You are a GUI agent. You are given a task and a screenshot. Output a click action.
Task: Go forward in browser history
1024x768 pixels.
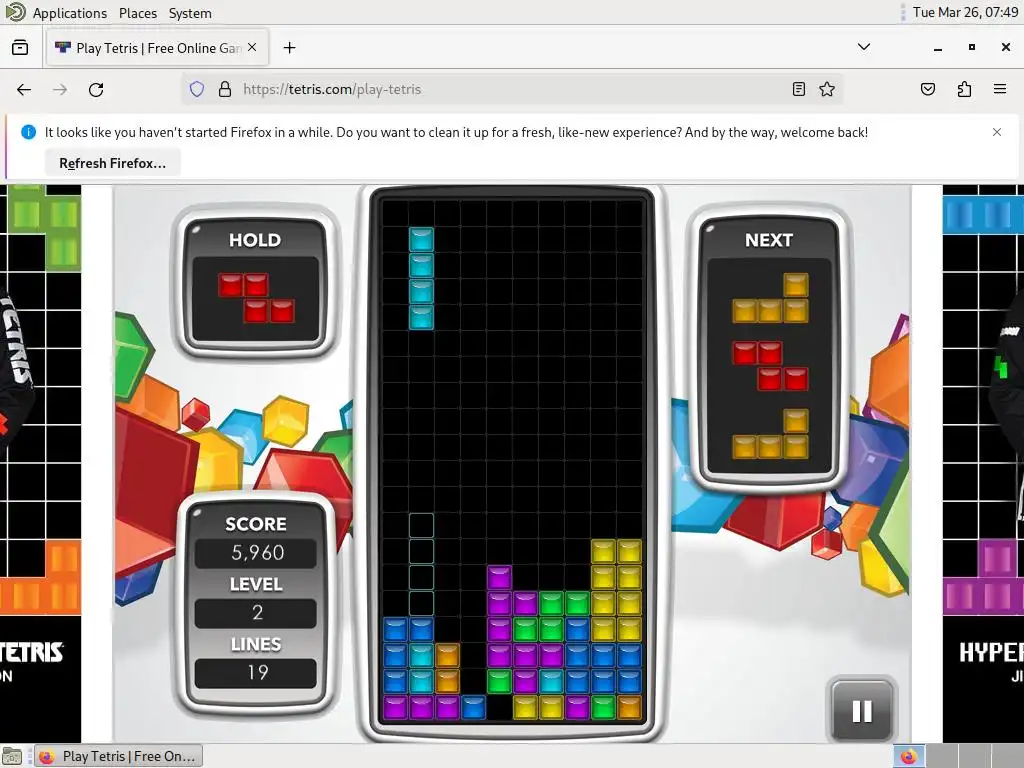(60, 89)
